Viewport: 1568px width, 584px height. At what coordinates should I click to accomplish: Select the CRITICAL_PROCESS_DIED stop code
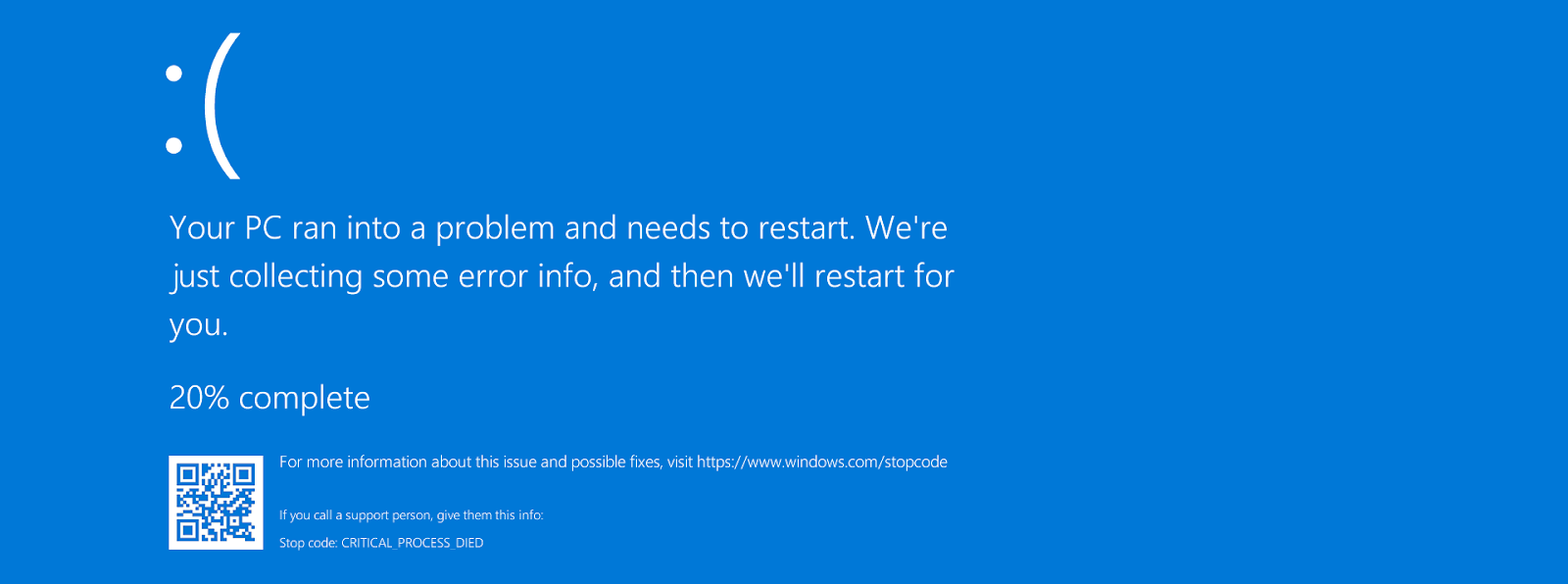(x=413, y=543)
